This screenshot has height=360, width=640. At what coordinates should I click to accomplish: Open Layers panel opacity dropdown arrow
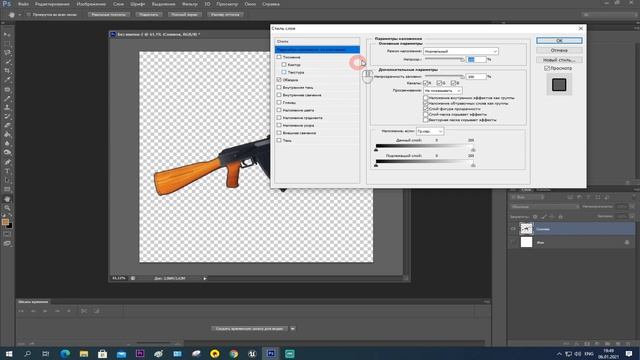[632, 207]
